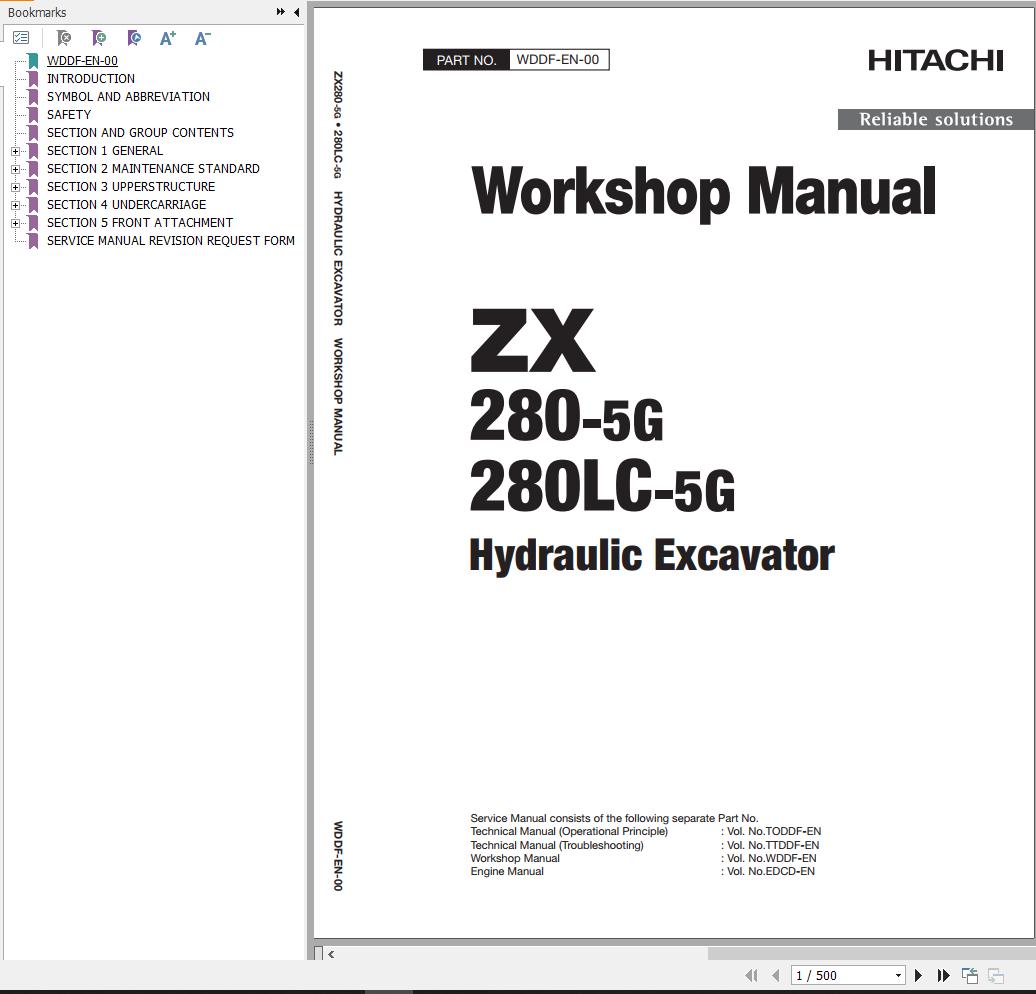Click the Bookmarks panel title
The image size is (1036, 994).
(x=37, y=13)
